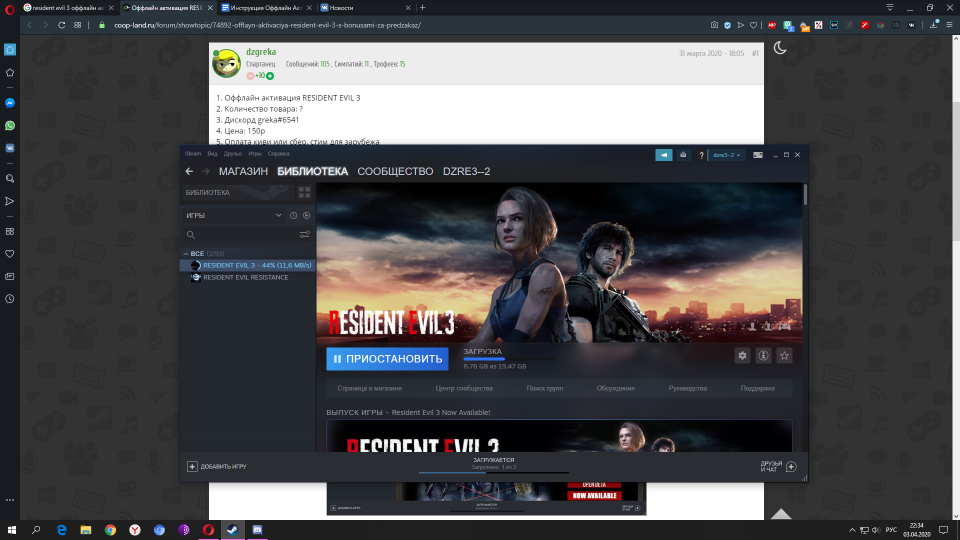Open Opera tab list menu arrow
The image size is (960, 540).
[890, 7]
